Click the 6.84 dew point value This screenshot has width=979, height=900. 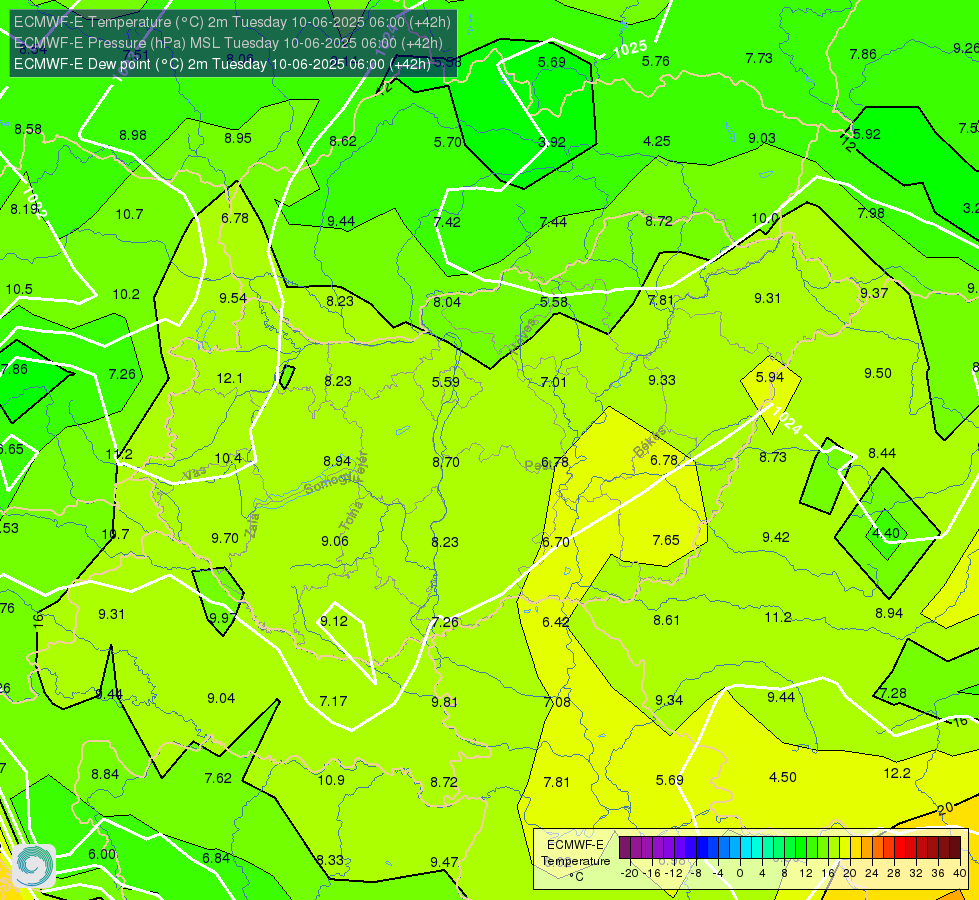[216, 858]
